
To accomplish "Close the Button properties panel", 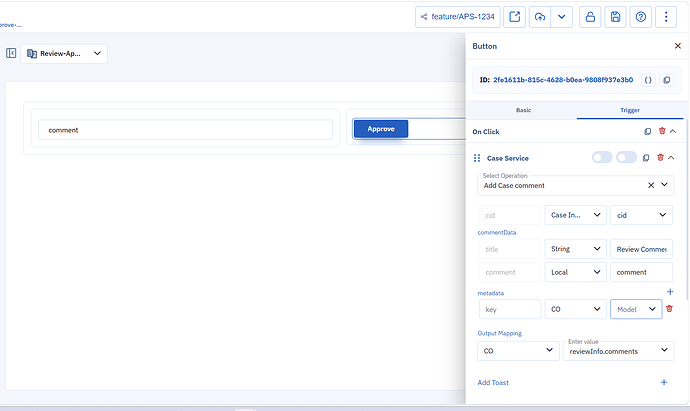I will click(678, 46).
